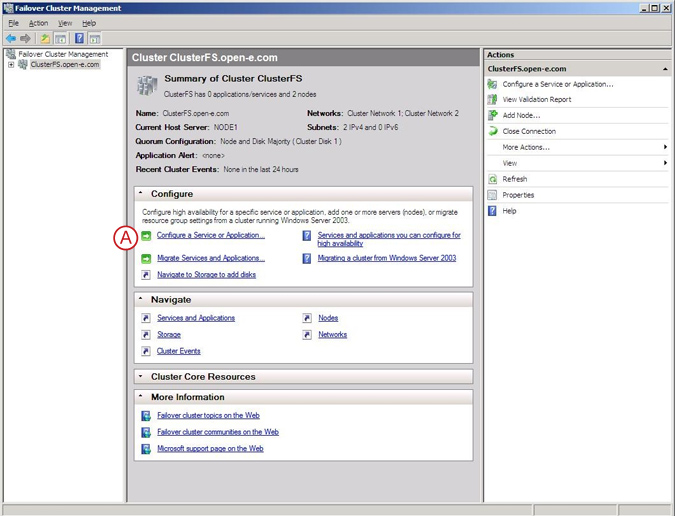Click shortcut icon next to Nodes link
Viewport: 675px width, 516px height.
point(307,318)
